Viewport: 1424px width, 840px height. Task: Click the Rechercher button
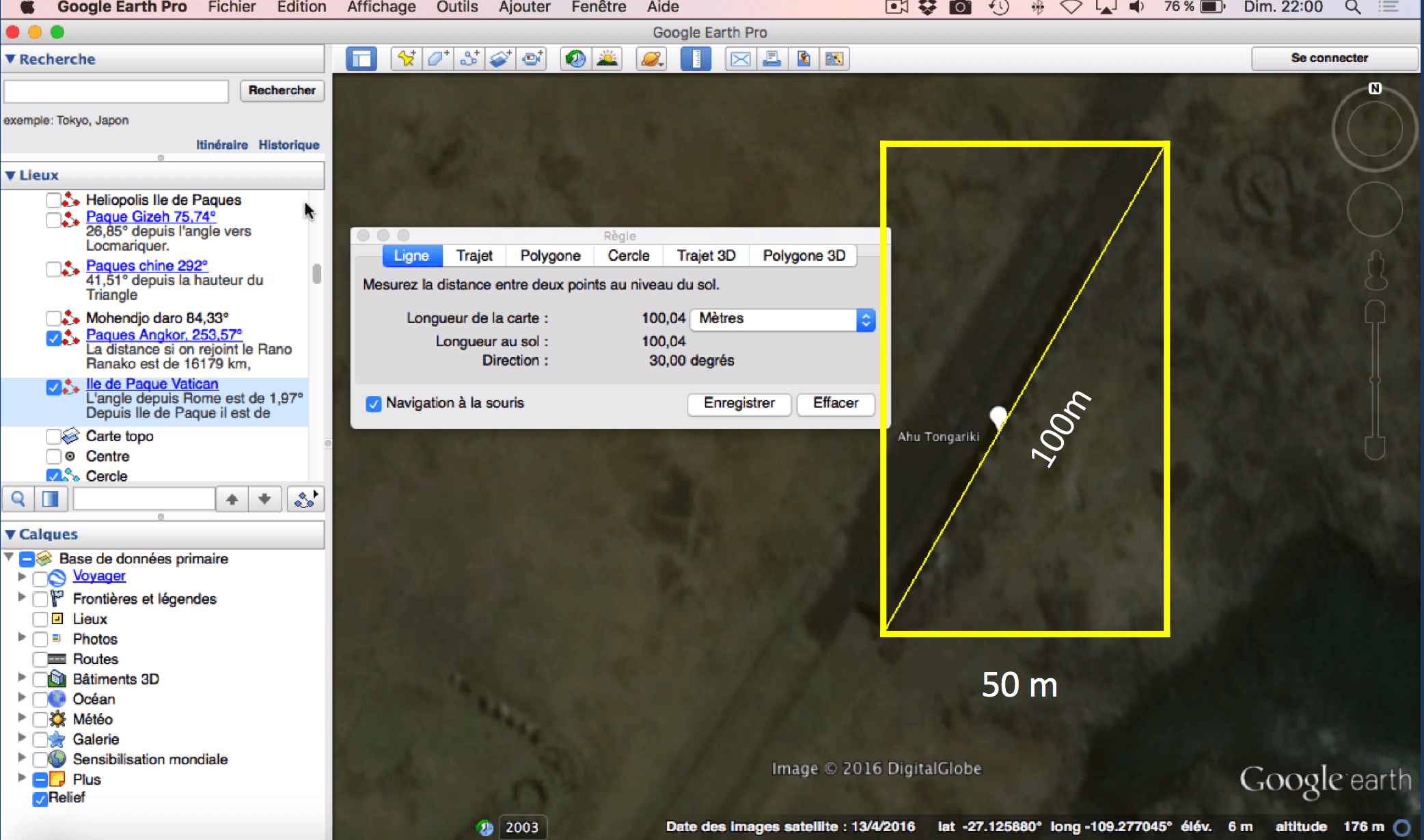282,90
